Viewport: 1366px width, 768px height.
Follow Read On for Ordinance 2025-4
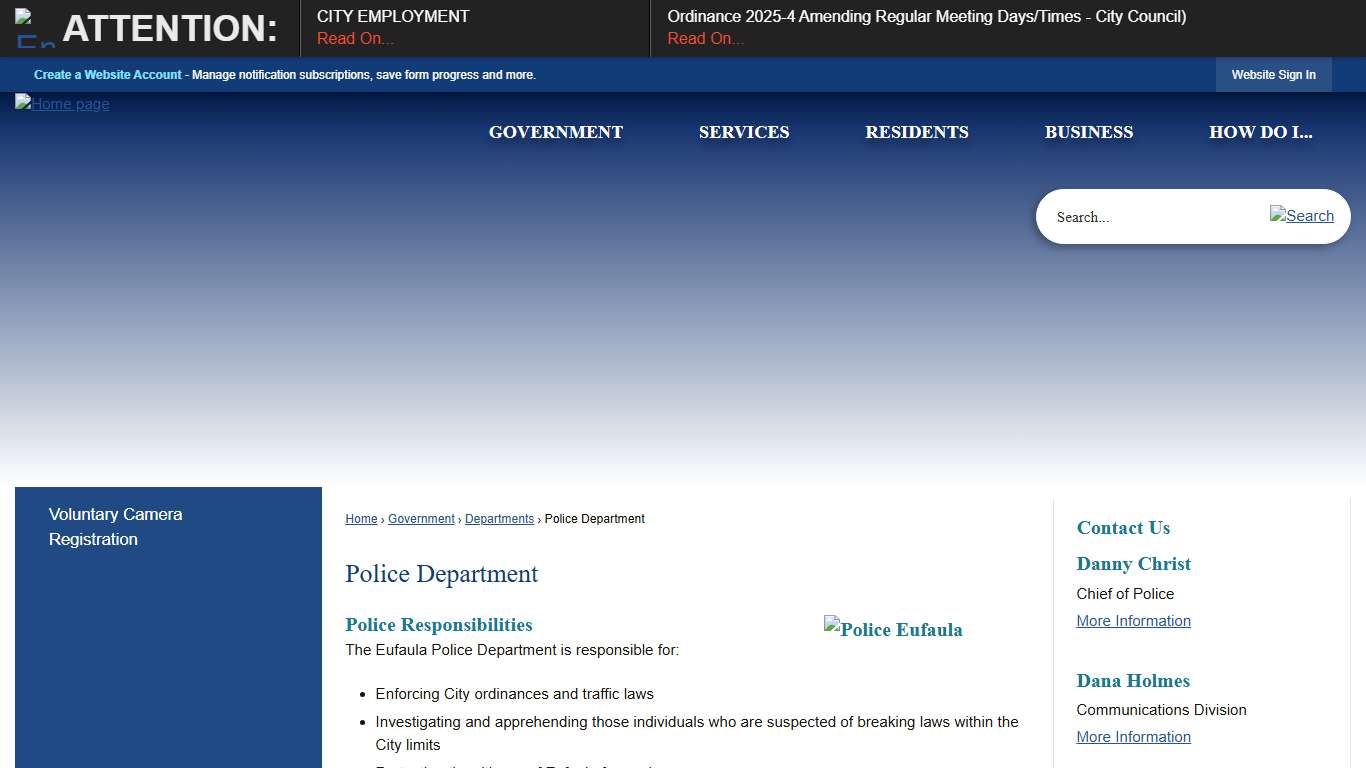(x=705, y=38)
